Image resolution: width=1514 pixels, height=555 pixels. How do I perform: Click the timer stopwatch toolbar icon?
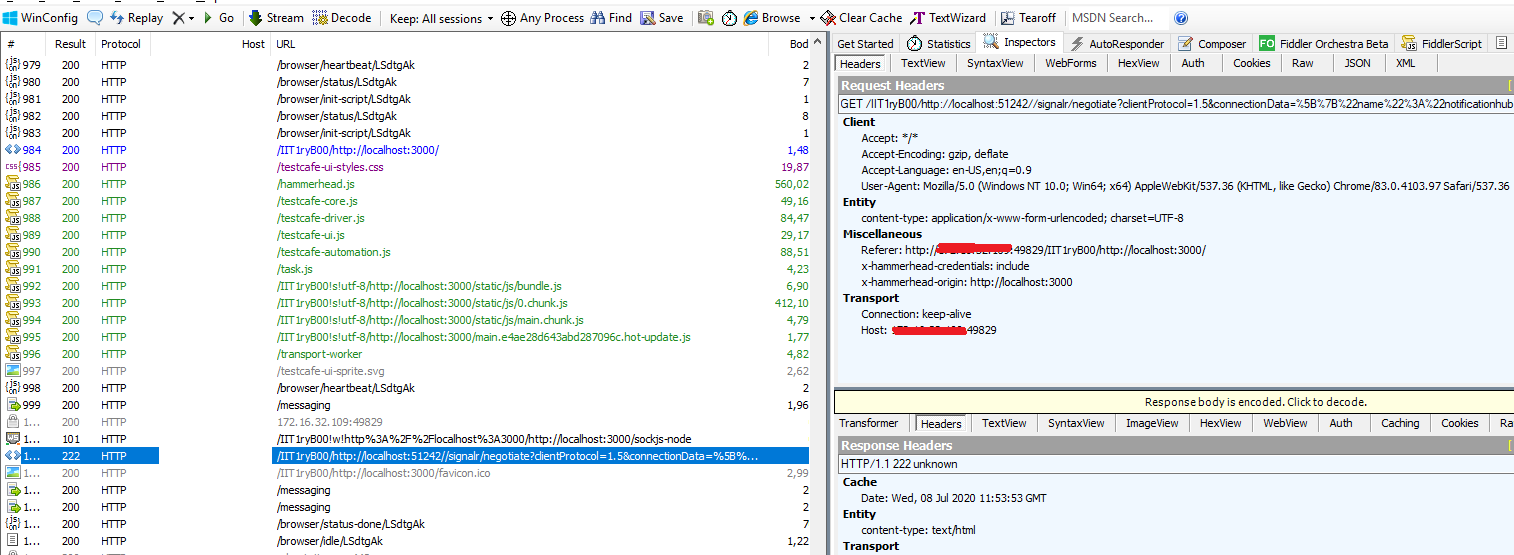(729, 18)
